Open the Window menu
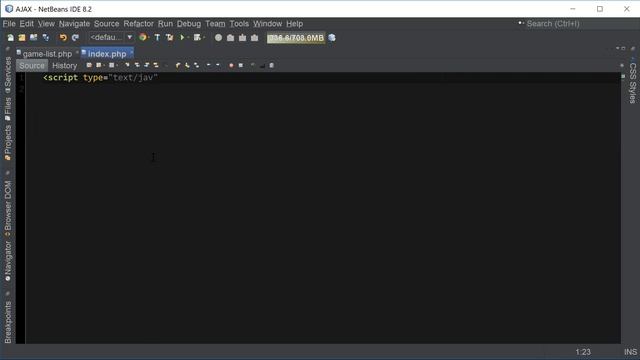 pyautogui.click(x=267, y=24)
